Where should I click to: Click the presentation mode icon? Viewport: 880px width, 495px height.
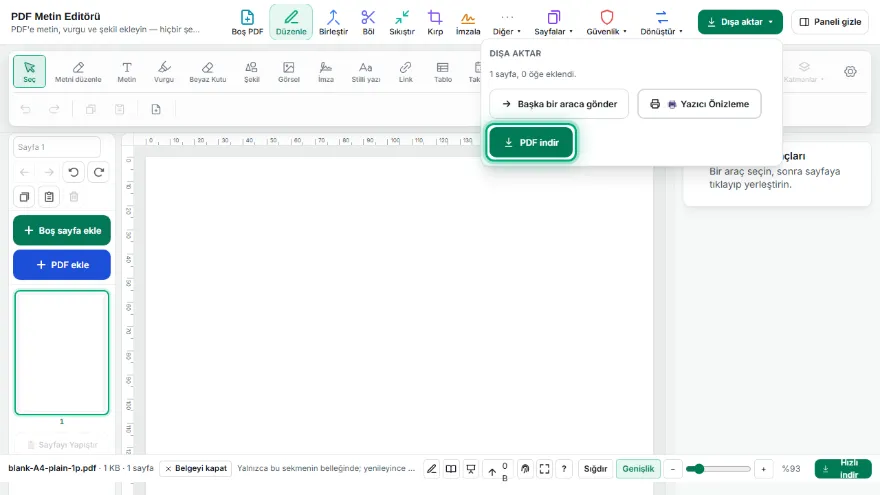click(x=471, y=469)
